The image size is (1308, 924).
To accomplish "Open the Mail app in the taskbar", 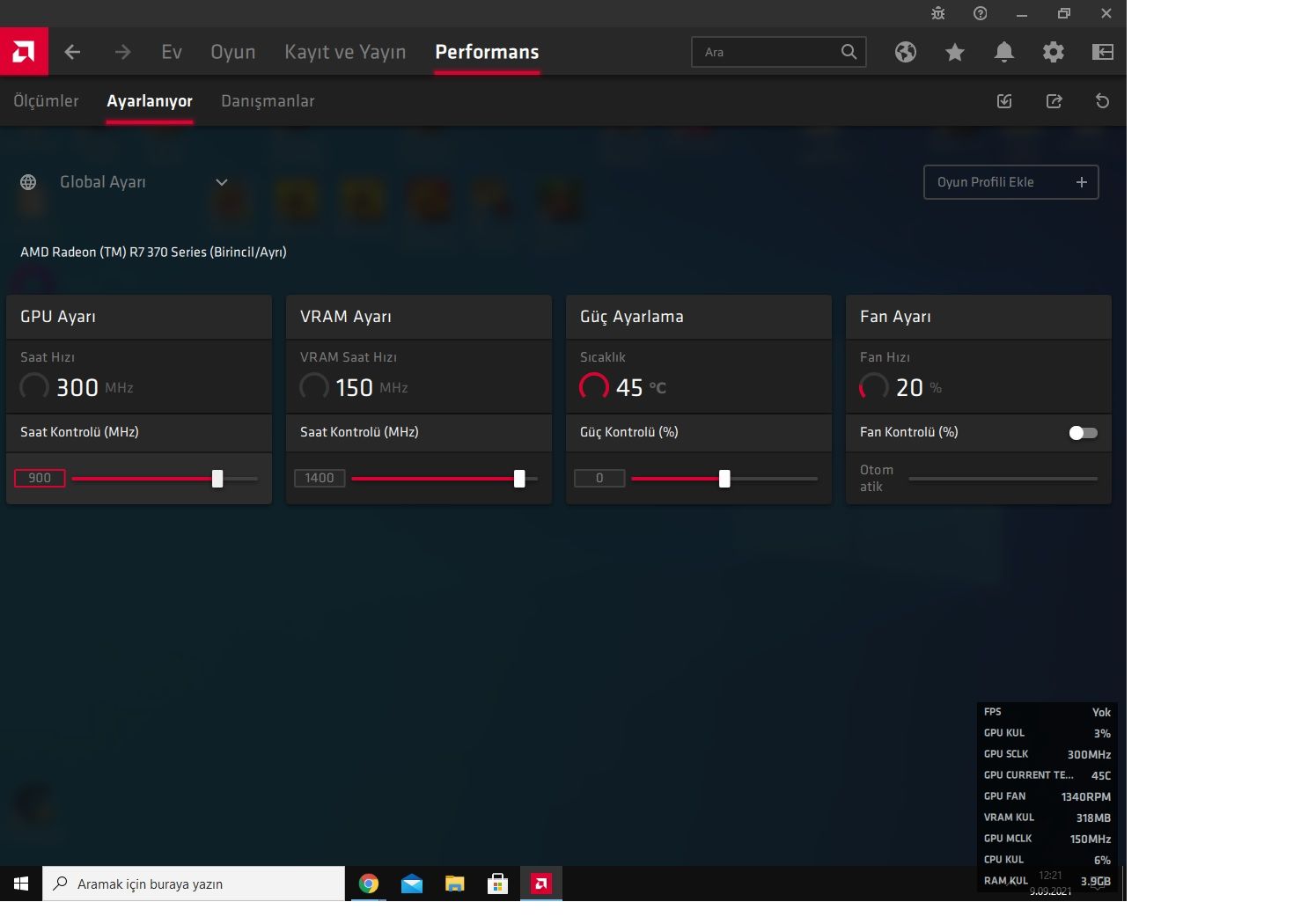I will 412,884.
